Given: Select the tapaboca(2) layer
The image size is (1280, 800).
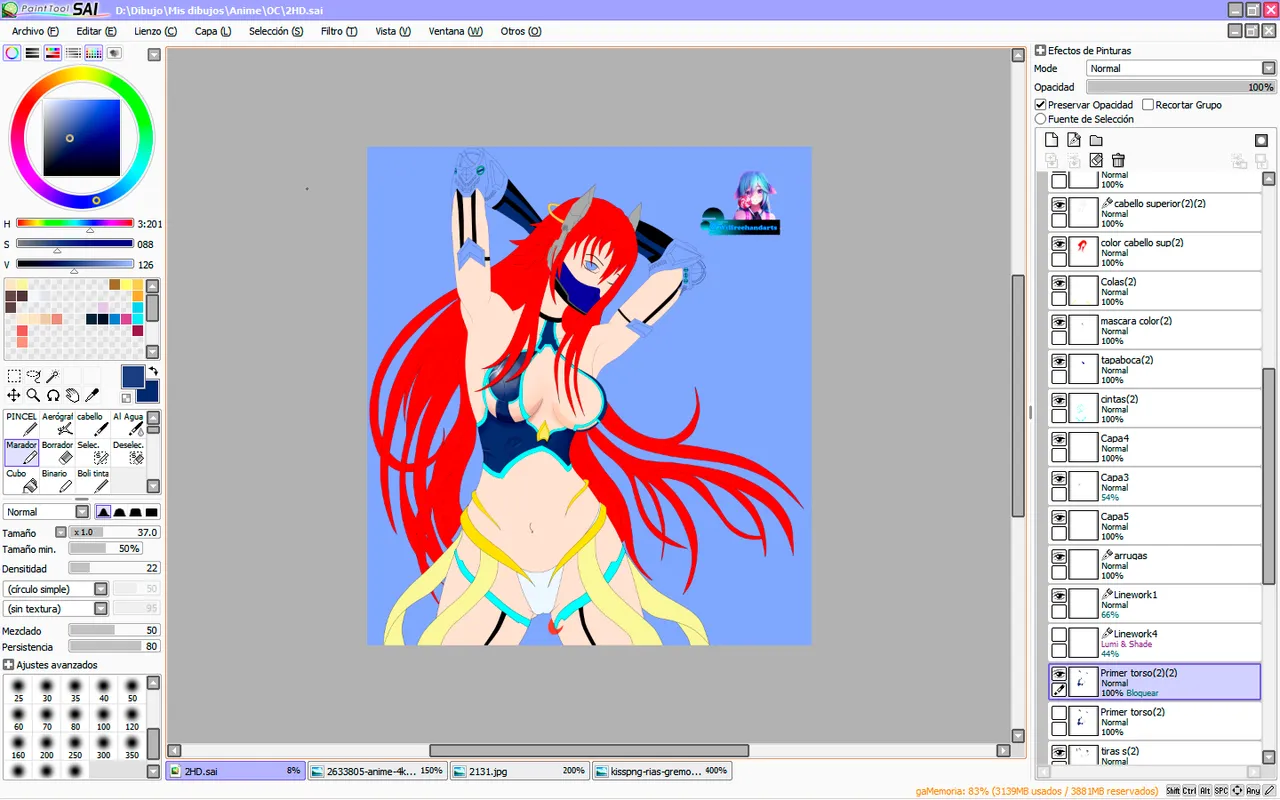Looking at the screenshot, I should (1155, 369).
